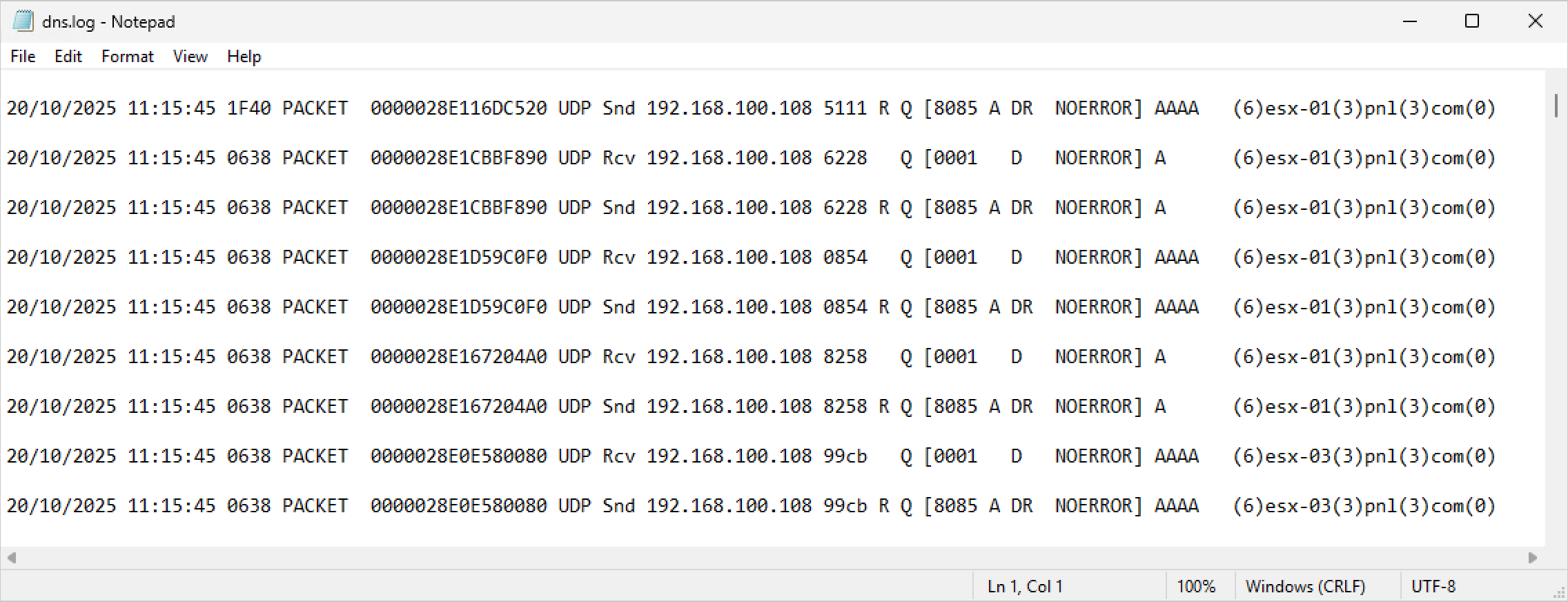Click the window resize grip in status bar

point(1559,594)
